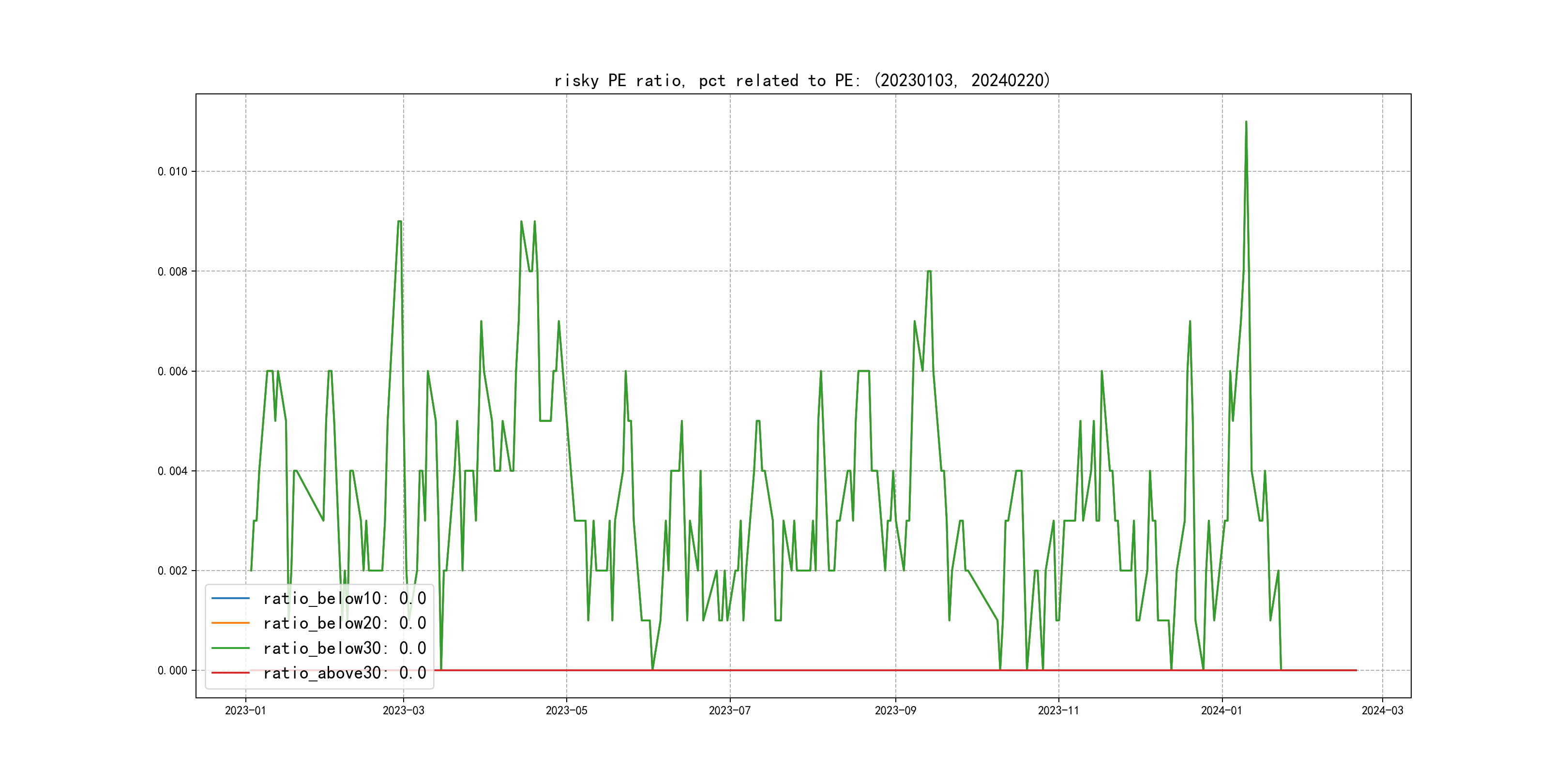The width and height of the screenshot is (1568, 784).
Task: Click the 0.010 y-axis tick label
Action: click(172, 172)
